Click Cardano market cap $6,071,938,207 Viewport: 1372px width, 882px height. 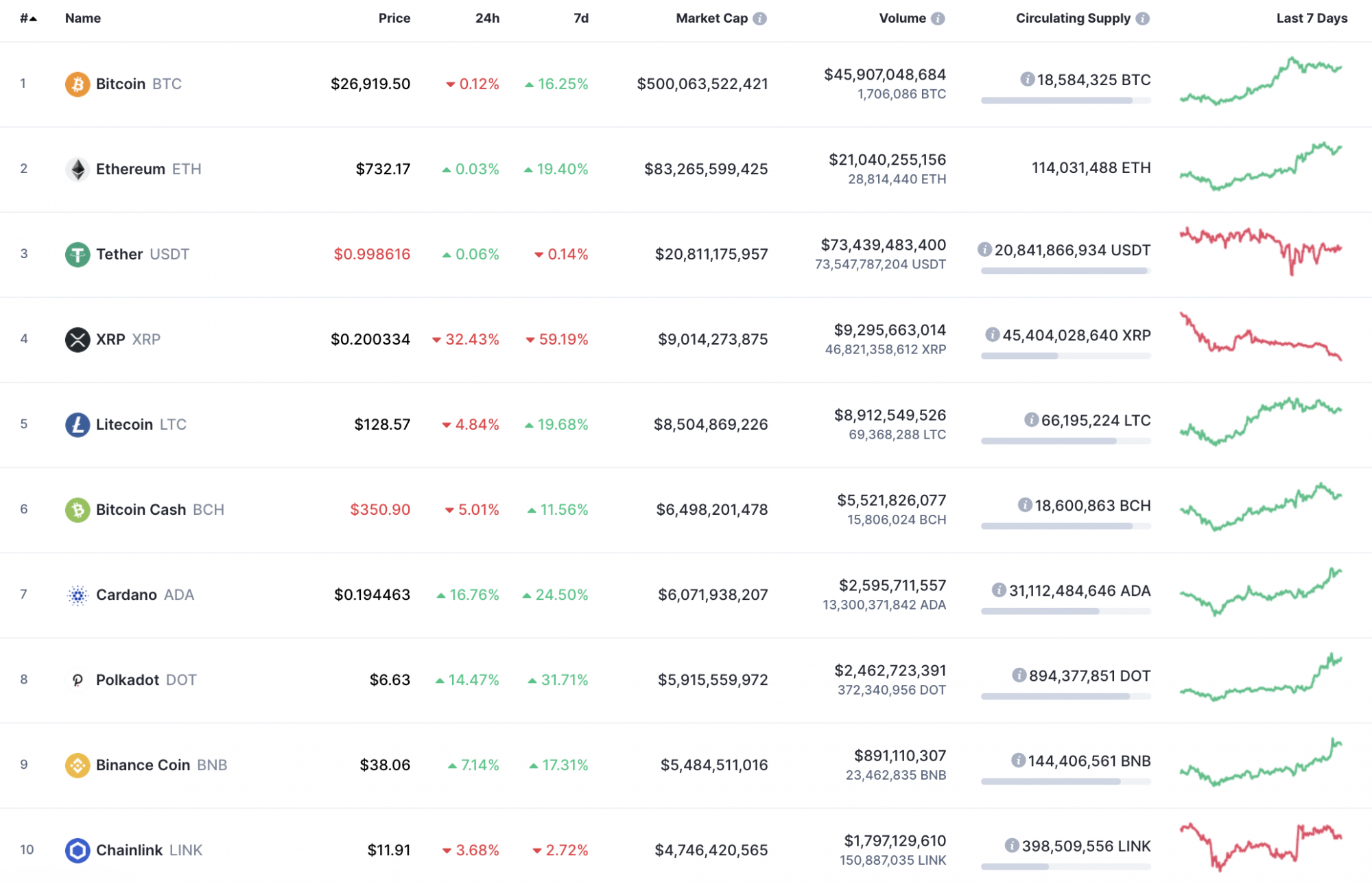[x=713, y=595]
